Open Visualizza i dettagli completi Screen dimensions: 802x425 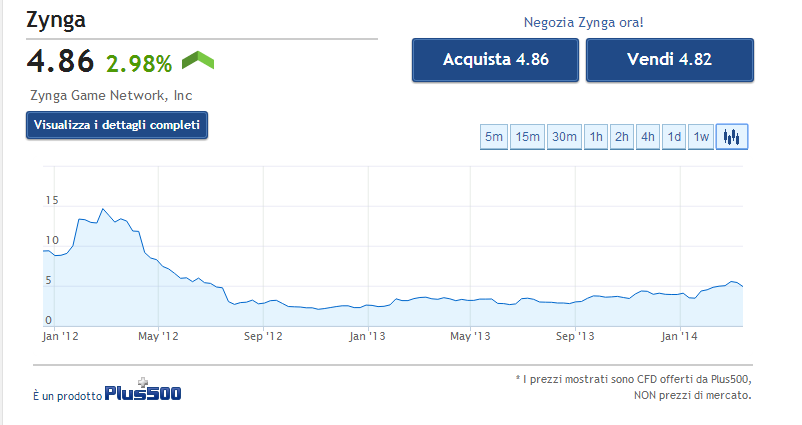pyautogui.click(x=117, y=126)
